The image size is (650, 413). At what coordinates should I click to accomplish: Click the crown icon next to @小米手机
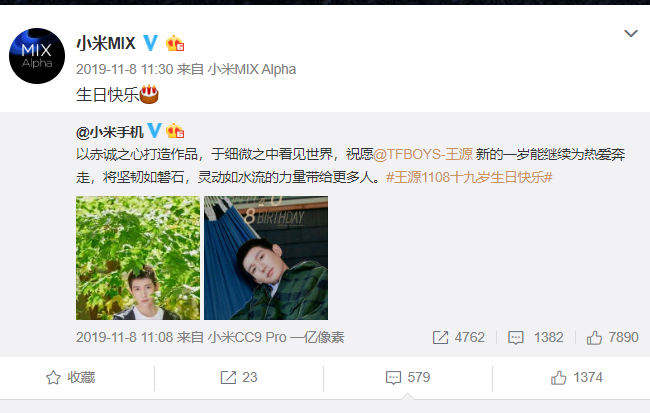(175, 131)
